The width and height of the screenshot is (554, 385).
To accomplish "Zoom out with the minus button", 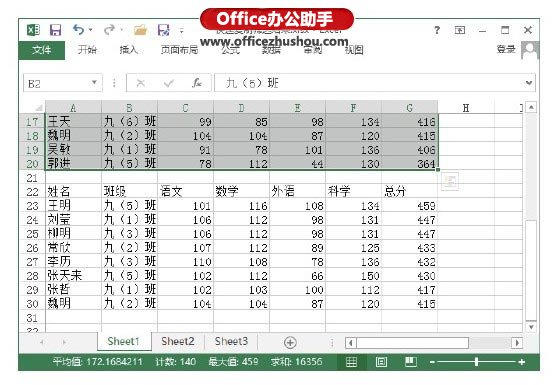I will pyautogui.click(x=432, y=362).
